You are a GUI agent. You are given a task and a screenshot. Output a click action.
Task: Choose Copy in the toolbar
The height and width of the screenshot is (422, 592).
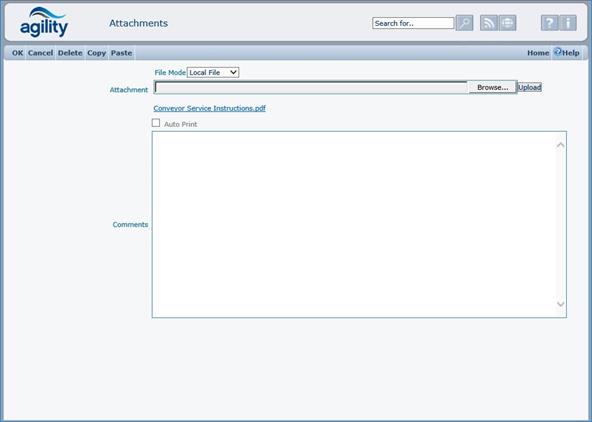[x=96, y=53]
